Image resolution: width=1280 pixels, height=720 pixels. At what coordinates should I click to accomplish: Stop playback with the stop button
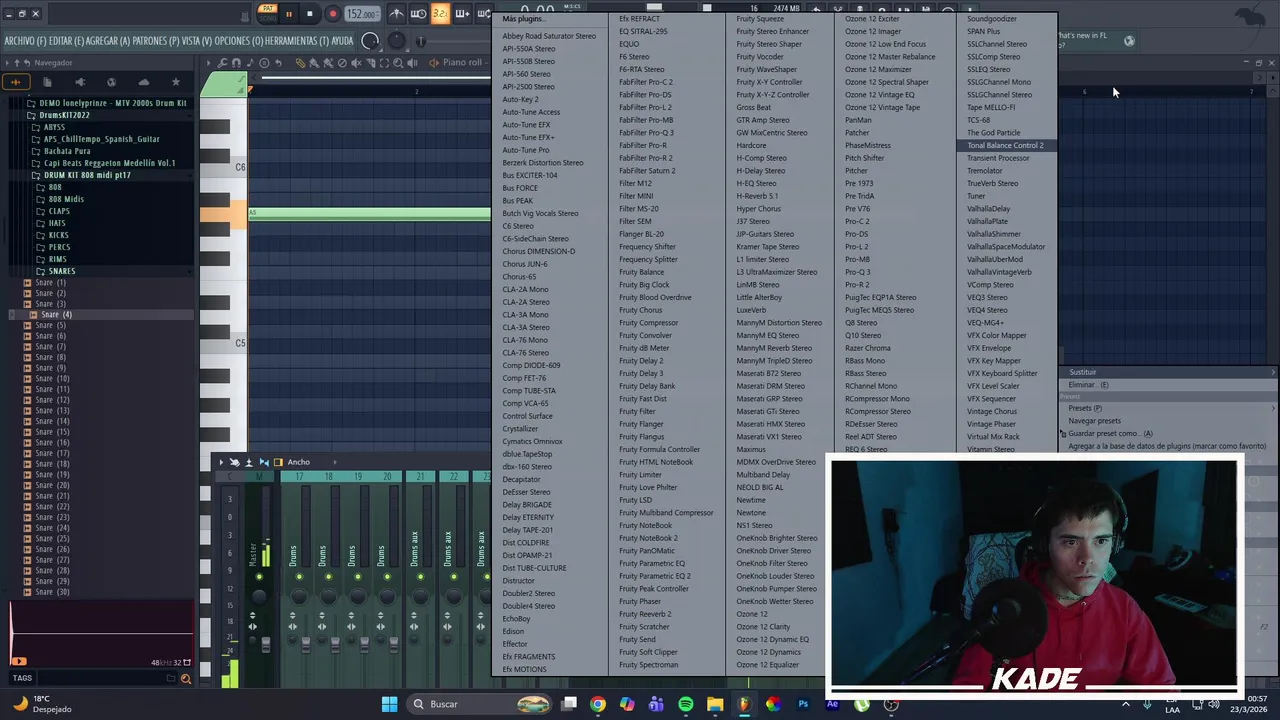(x=310, y=14)
